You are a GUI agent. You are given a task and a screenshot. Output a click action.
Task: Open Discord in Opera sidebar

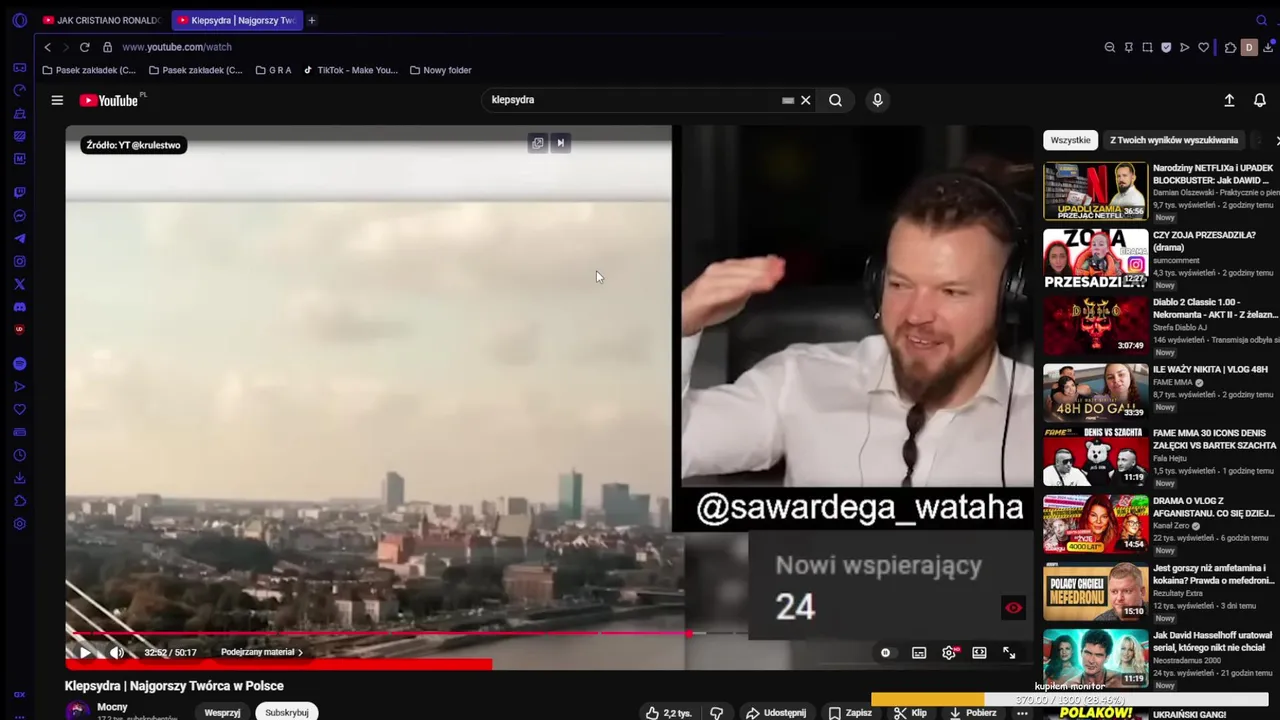tap(19, 307)
